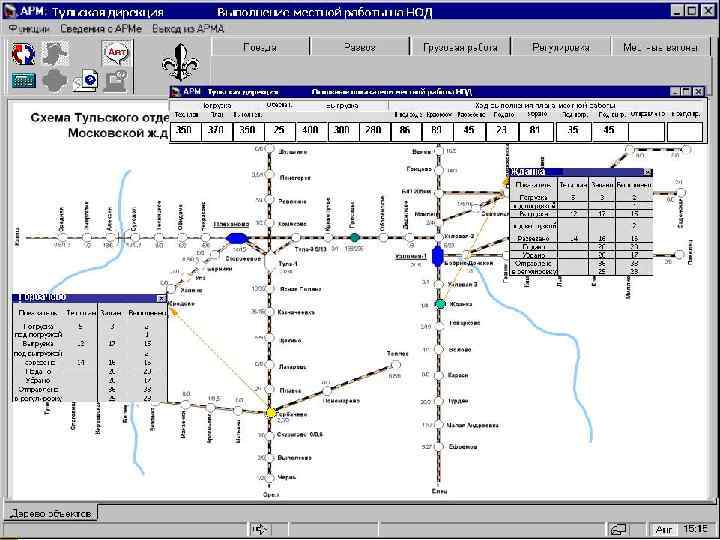
Task: Open the Функции menu
Action: pos(29,29)
